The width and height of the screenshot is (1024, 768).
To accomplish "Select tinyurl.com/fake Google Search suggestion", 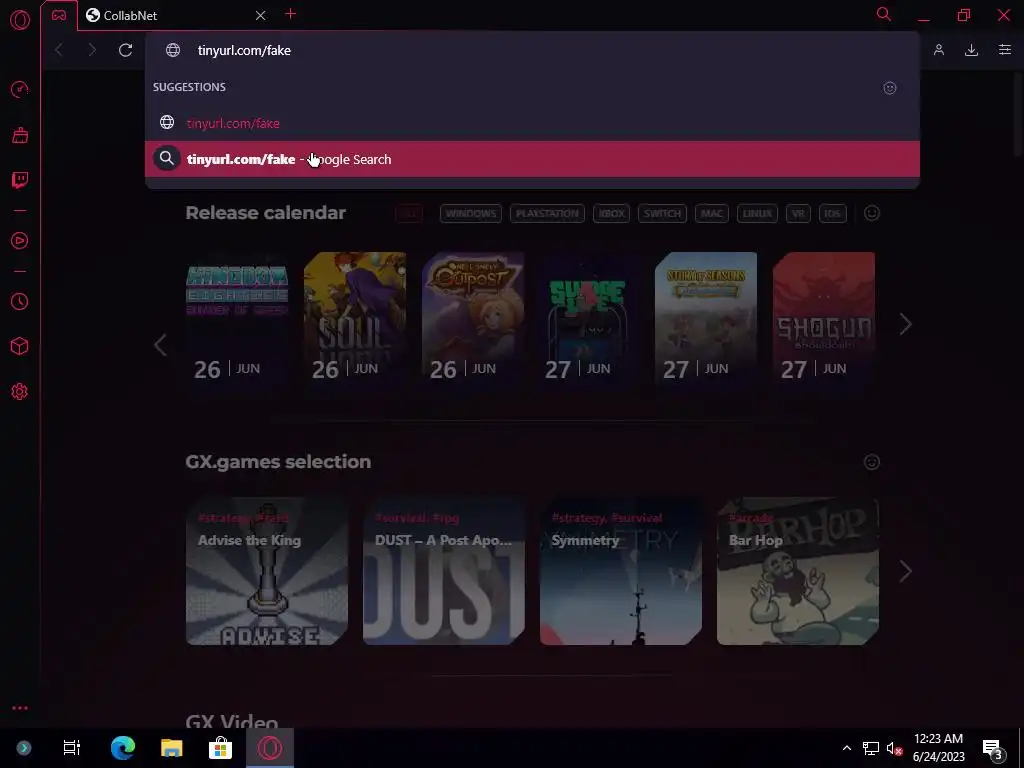I will click(x=532, y=159).
